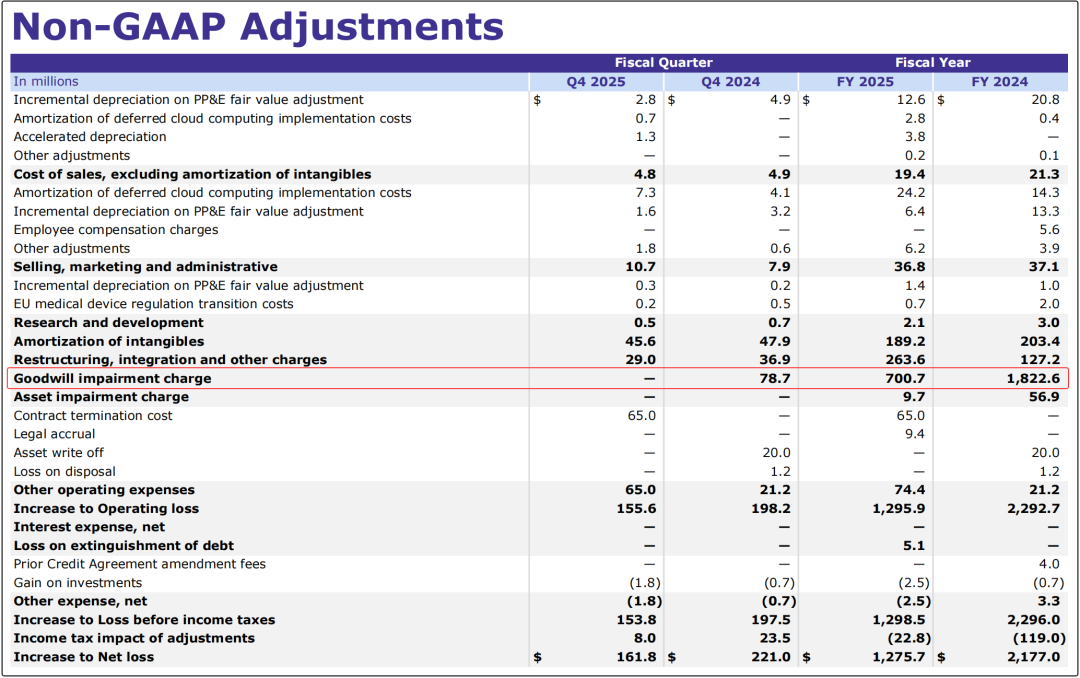Image resolution: width=1080 pixels, height=678 pixels.
Task: Click the loss on extinguishment value 5.1
Action: [913, 546]
